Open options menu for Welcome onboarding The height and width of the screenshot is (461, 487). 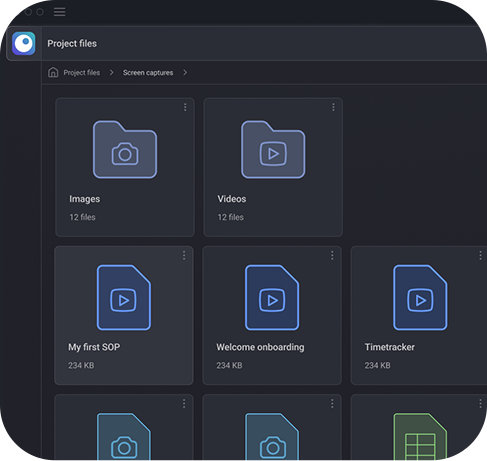click(x=332, y=255)
